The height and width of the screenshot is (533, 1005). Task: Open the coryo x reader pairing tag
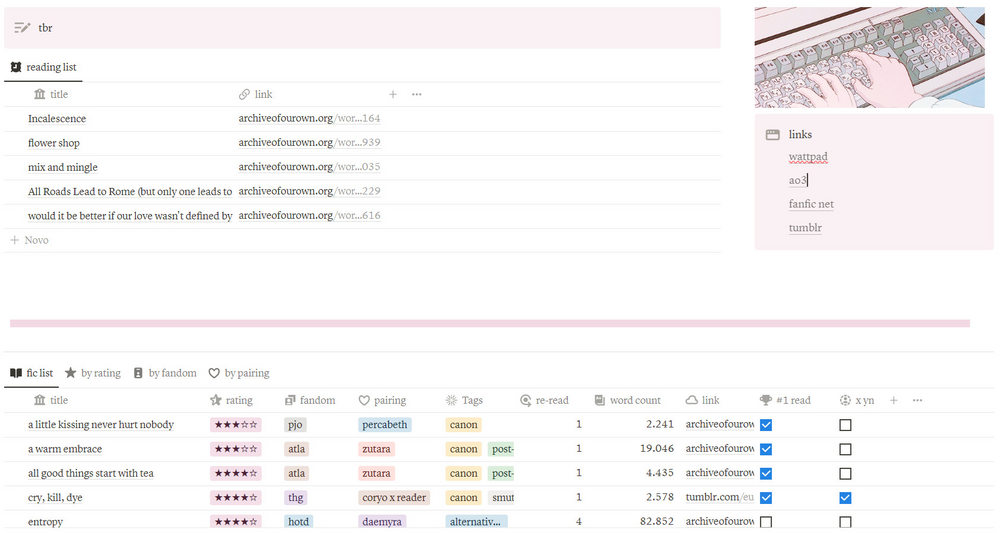pyautogui.click(x=394, y=498)
